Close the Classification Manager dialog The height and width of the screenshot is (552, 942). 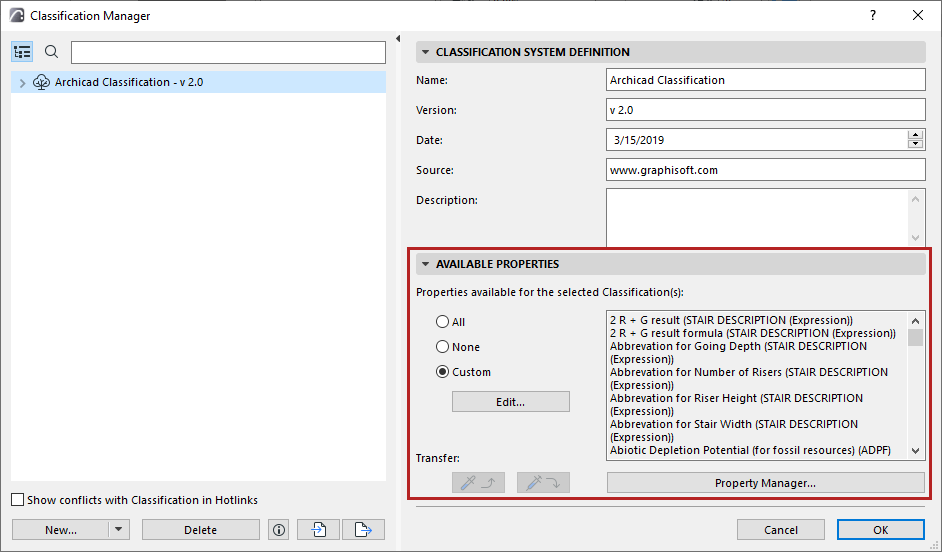point(918,16)
